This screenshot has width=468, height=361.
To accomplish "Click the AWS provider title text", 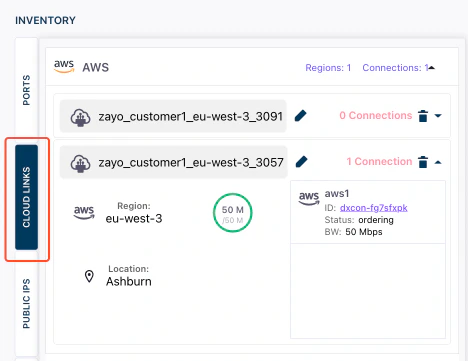I will point(96,67).
